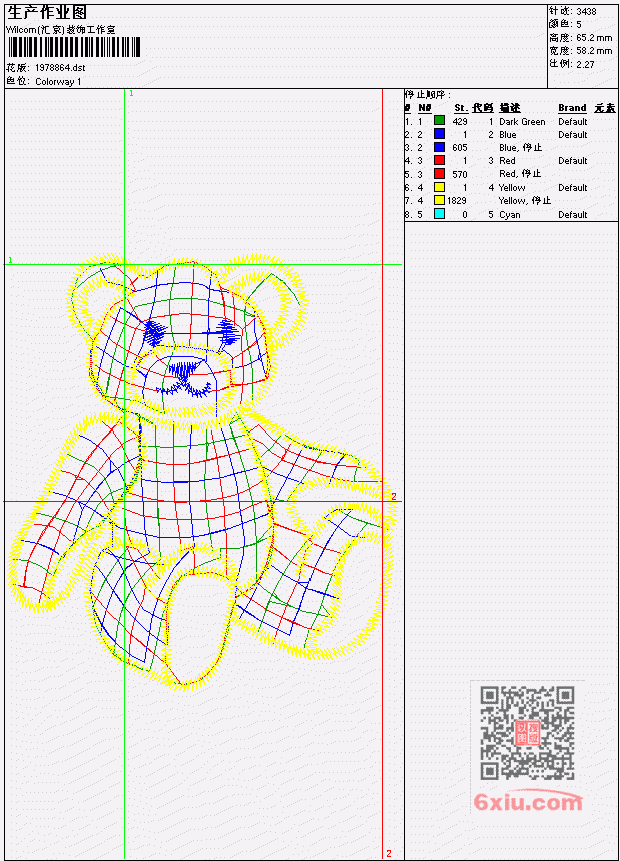Click the width value 58.2 mm
Image resolution: width=620 pixels, height=861 pixels.
[x=594, y=51]
